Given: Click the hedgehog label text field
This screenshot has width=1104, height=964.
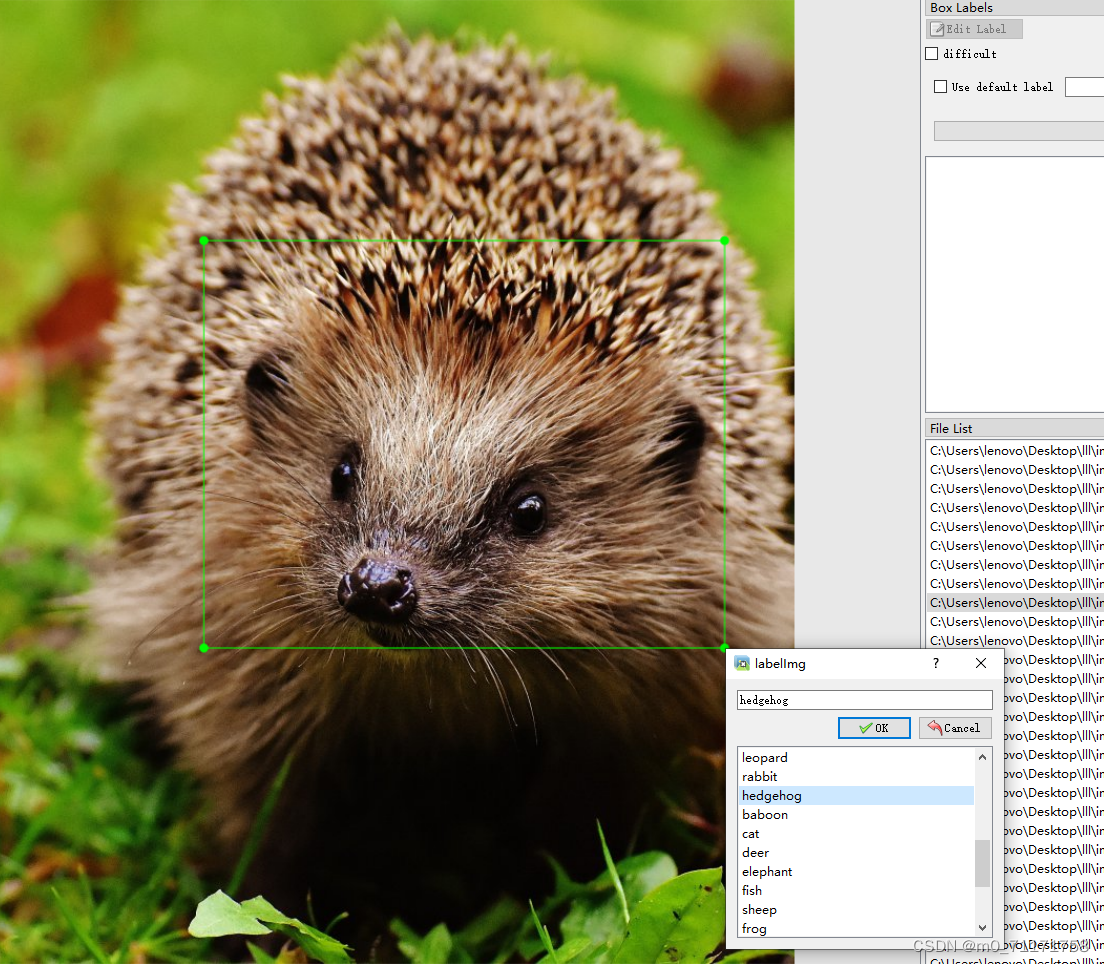Looking at the screenshot, I should pyautogui.click(x=865, y=700).
